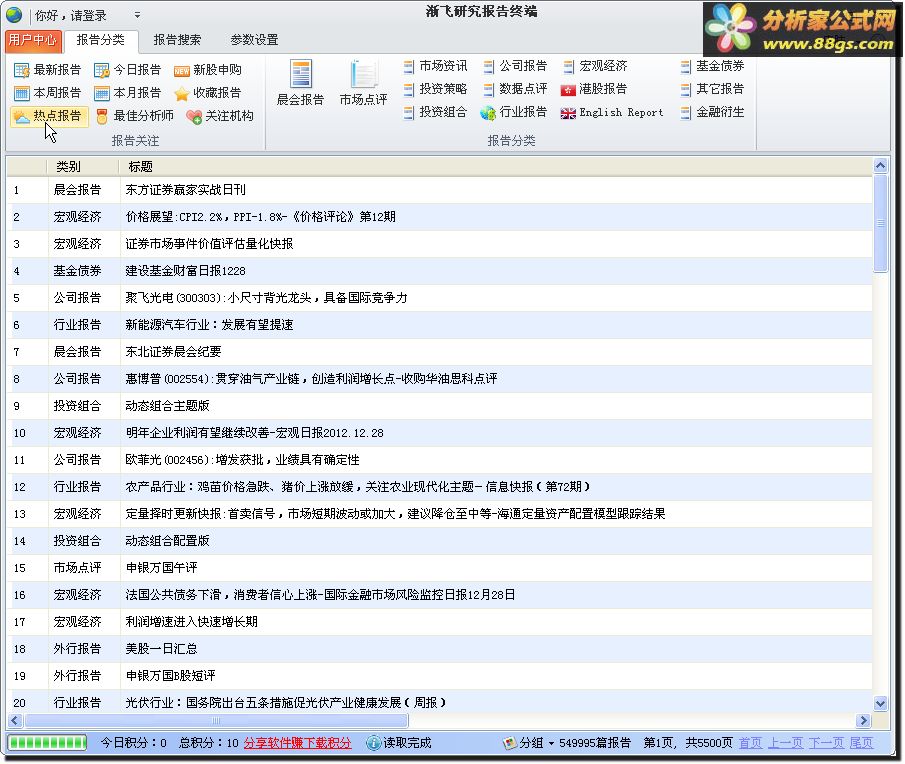Select row 利润增速进入快速增长期
Viewport: 905px width, 764px height.
[x=440, y=622]
